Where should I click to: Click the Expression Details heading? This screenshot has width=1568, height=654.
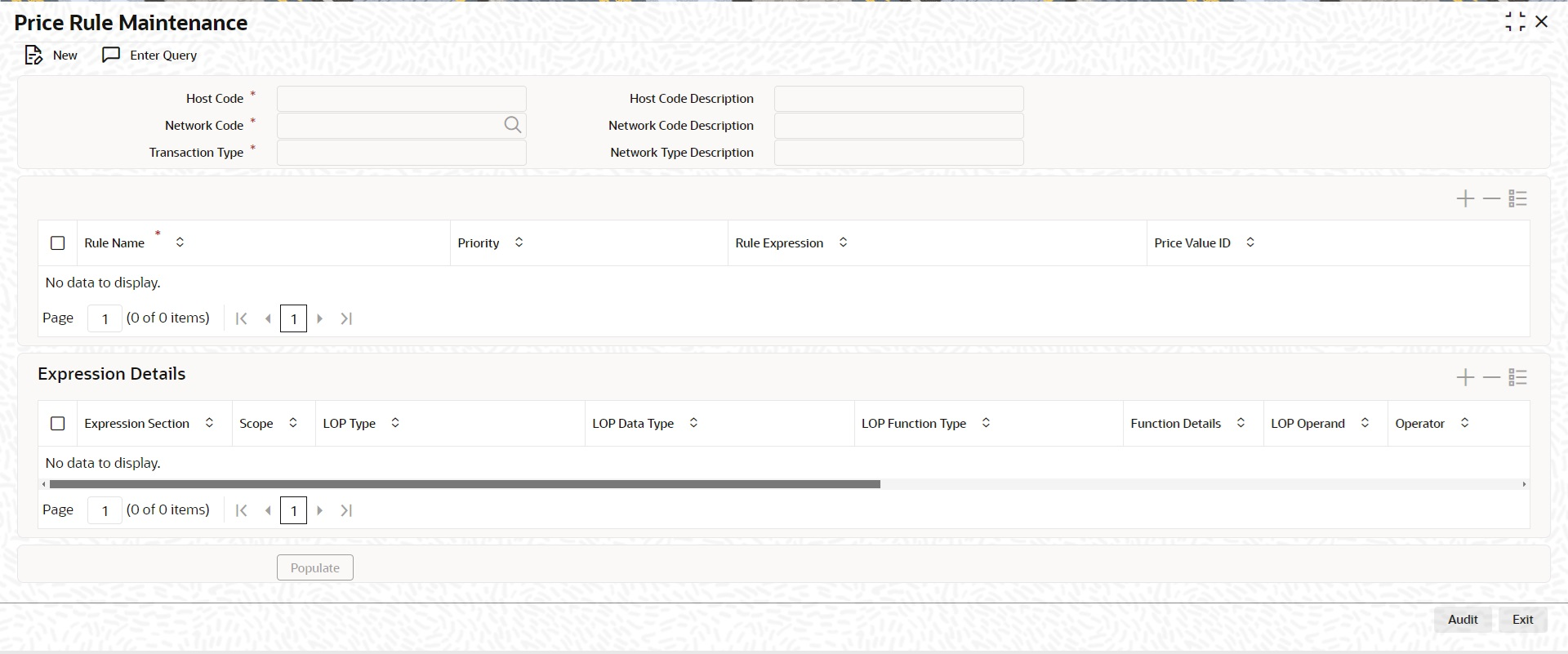point(112,374)
